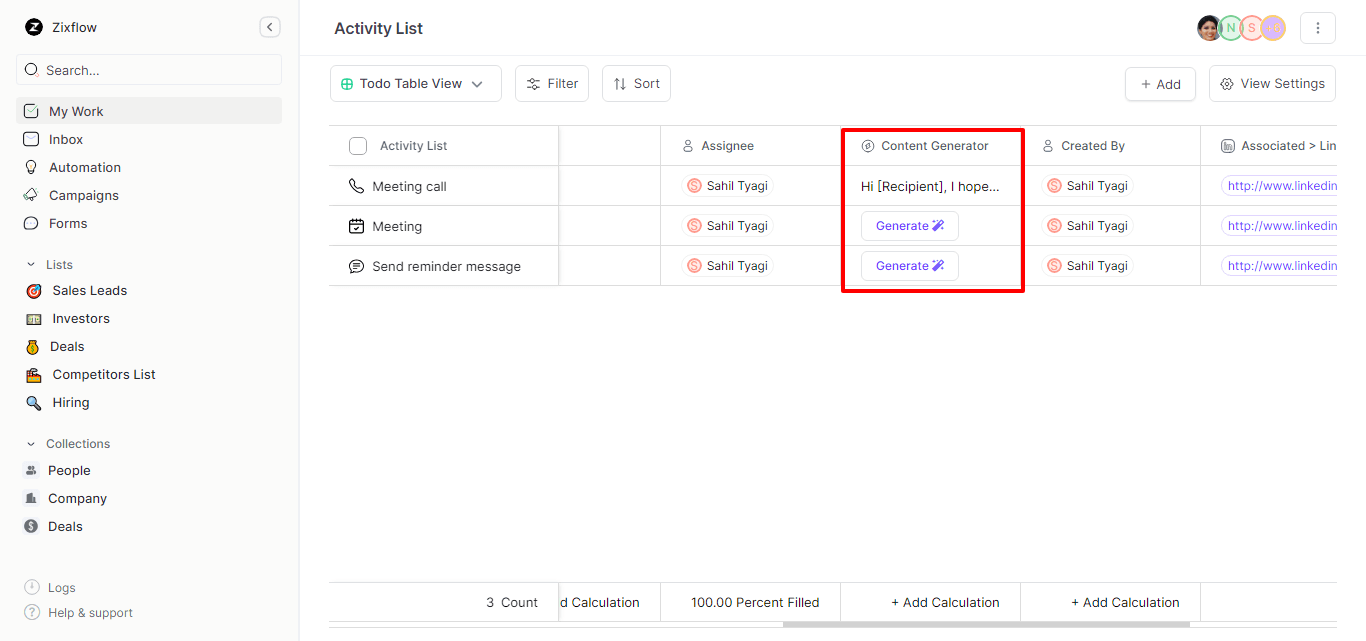
Task: Open the three-dot options menu top right
Action: click(x=1318, y=27)
